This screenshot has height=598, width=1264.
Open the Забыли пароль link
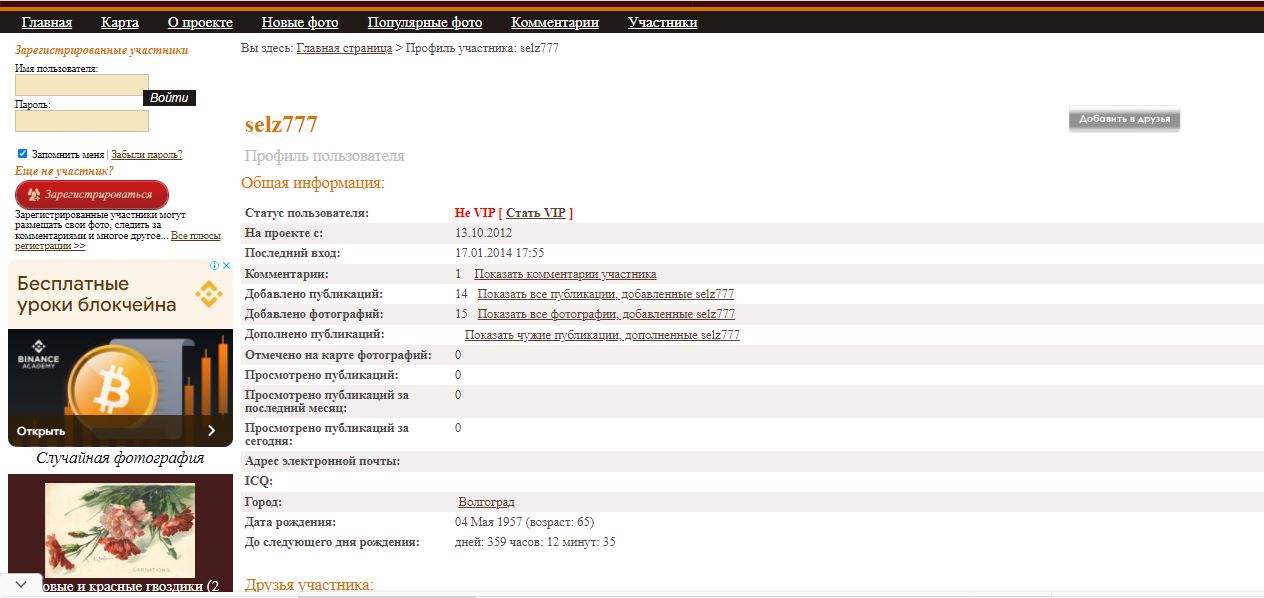tap(146, 155)
